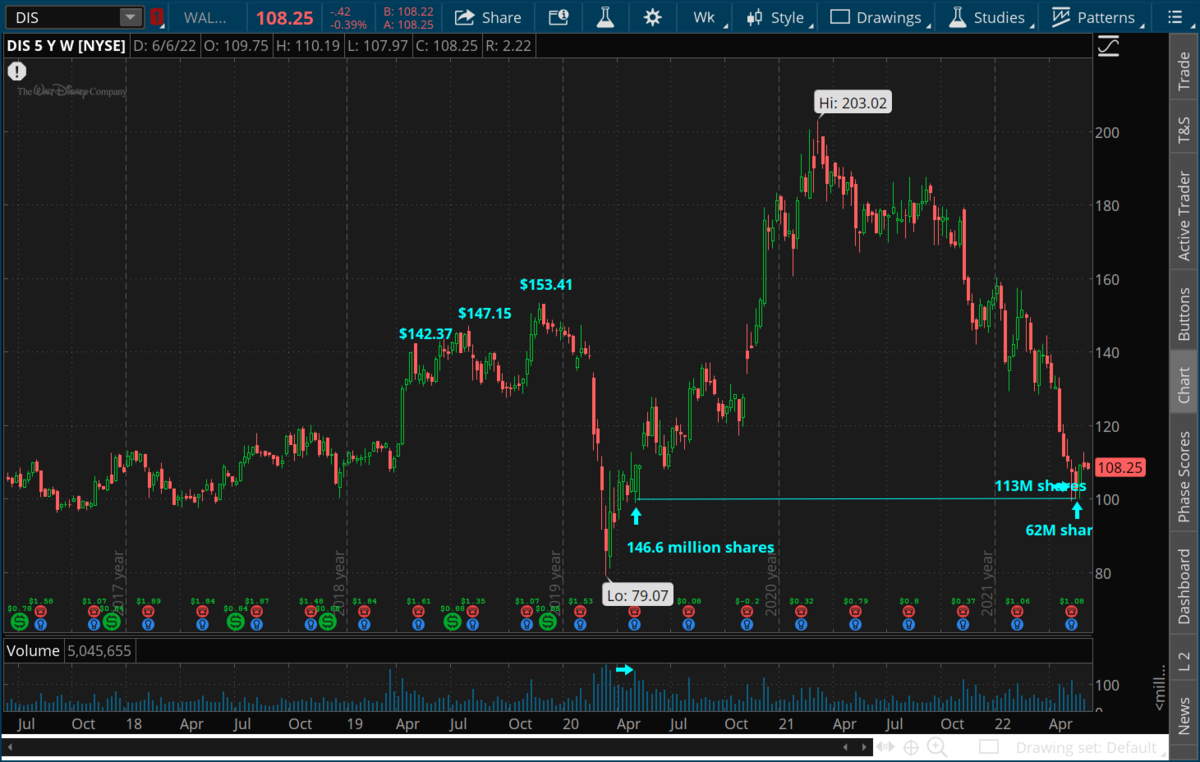This screenshot has width=1200, height=762.
Task: Click the rectangle icon beside Drawing set
Action: pos(989,747)
